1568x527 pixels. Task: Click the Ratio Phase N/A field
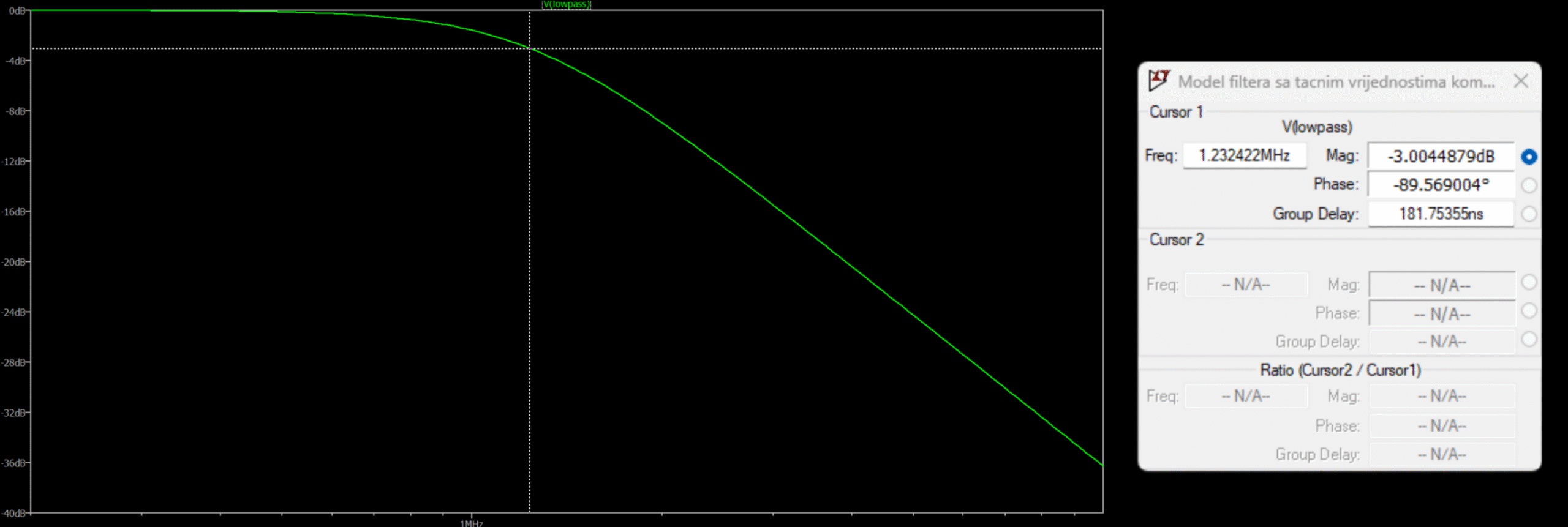click(1442, 425)
